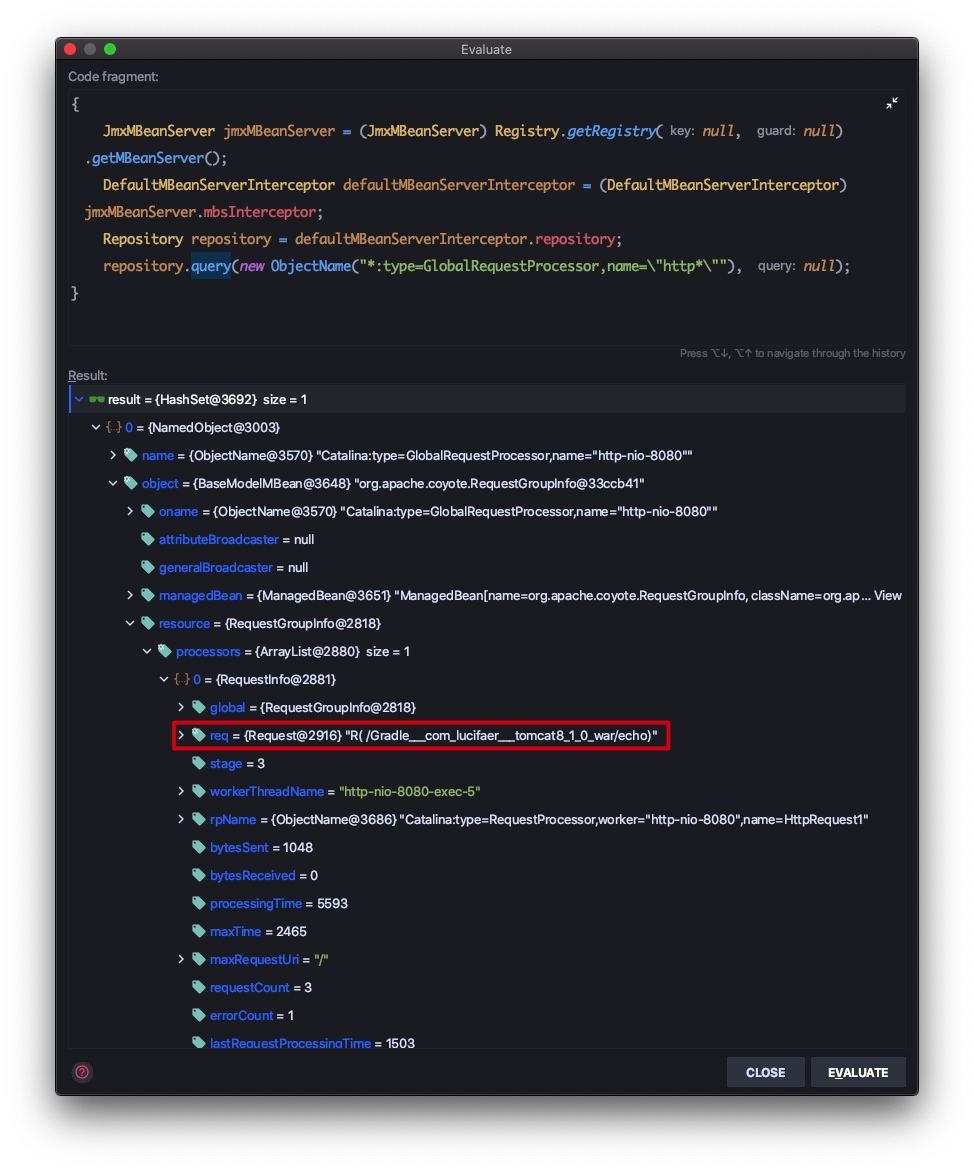Click inside the code fragment editor
Viewport: 974px width, 1169px height.
pos(480,320)
